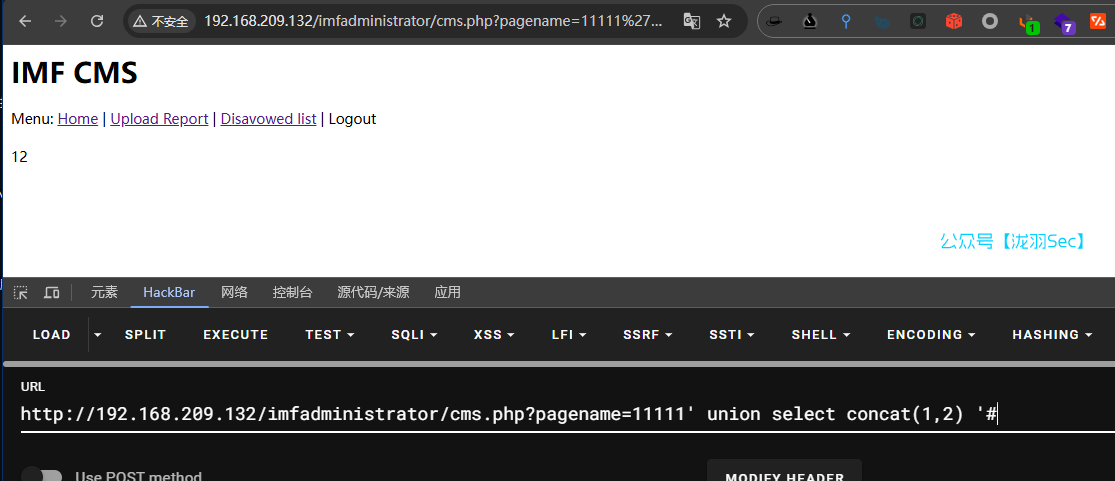Expand the ENCODING dropdown menu
The width and height of the screenshot is (1115, 481).
[x=930, y=335]
